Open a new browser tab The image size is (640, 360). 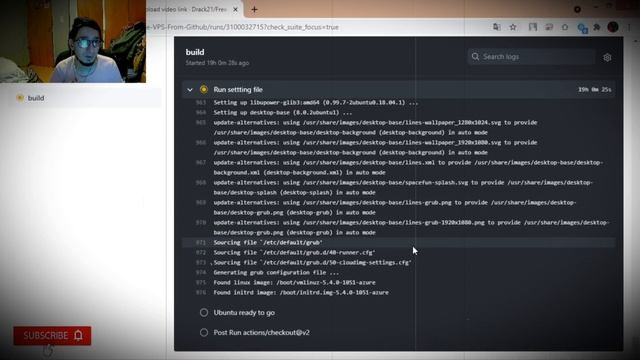254,9
